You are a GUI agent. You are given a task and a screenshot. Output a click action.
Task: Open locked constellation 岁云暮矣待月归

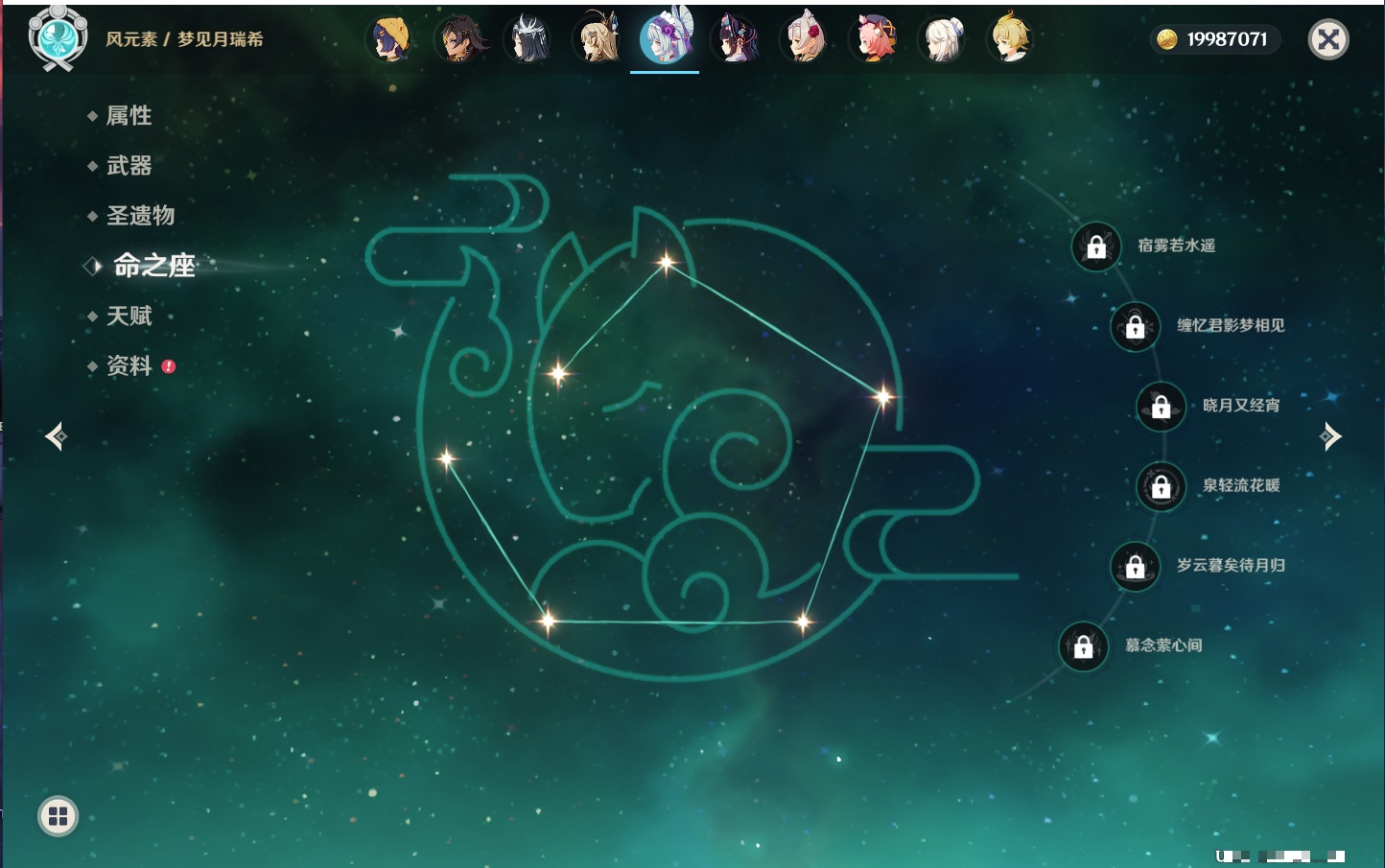click(1135, 566)
